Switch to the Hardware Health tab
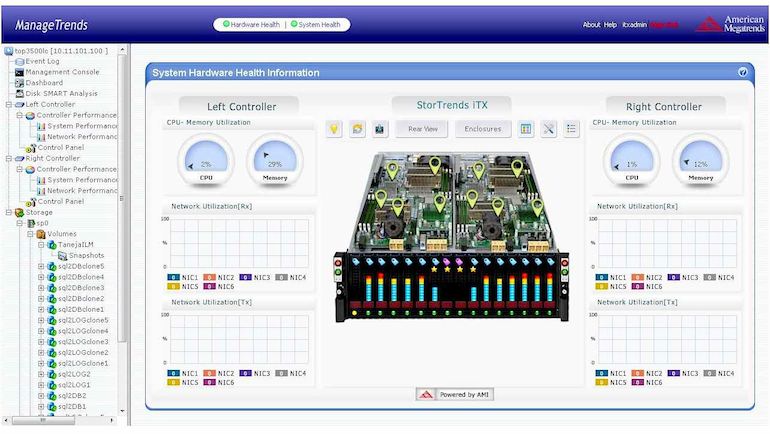 [x=251, y=24]
